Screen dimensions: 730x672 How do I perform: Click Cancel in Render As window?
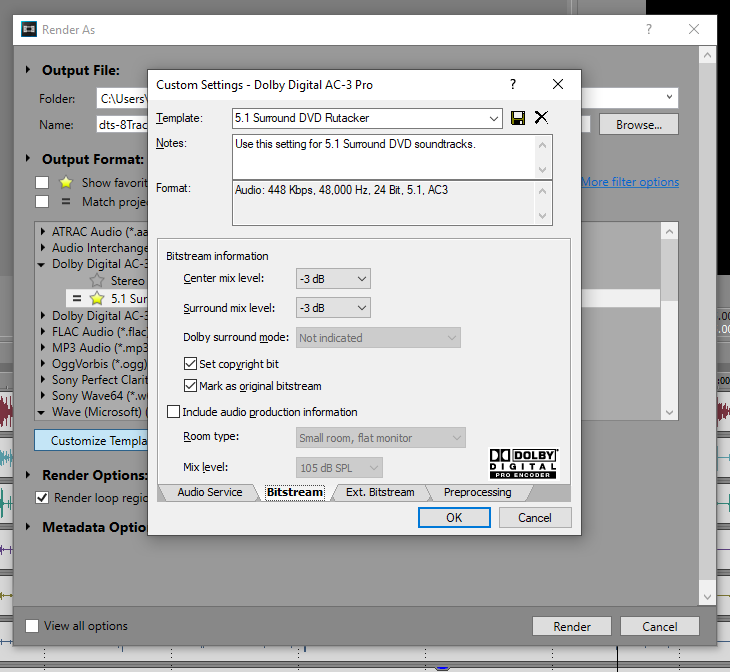click(x=660, y=627)
